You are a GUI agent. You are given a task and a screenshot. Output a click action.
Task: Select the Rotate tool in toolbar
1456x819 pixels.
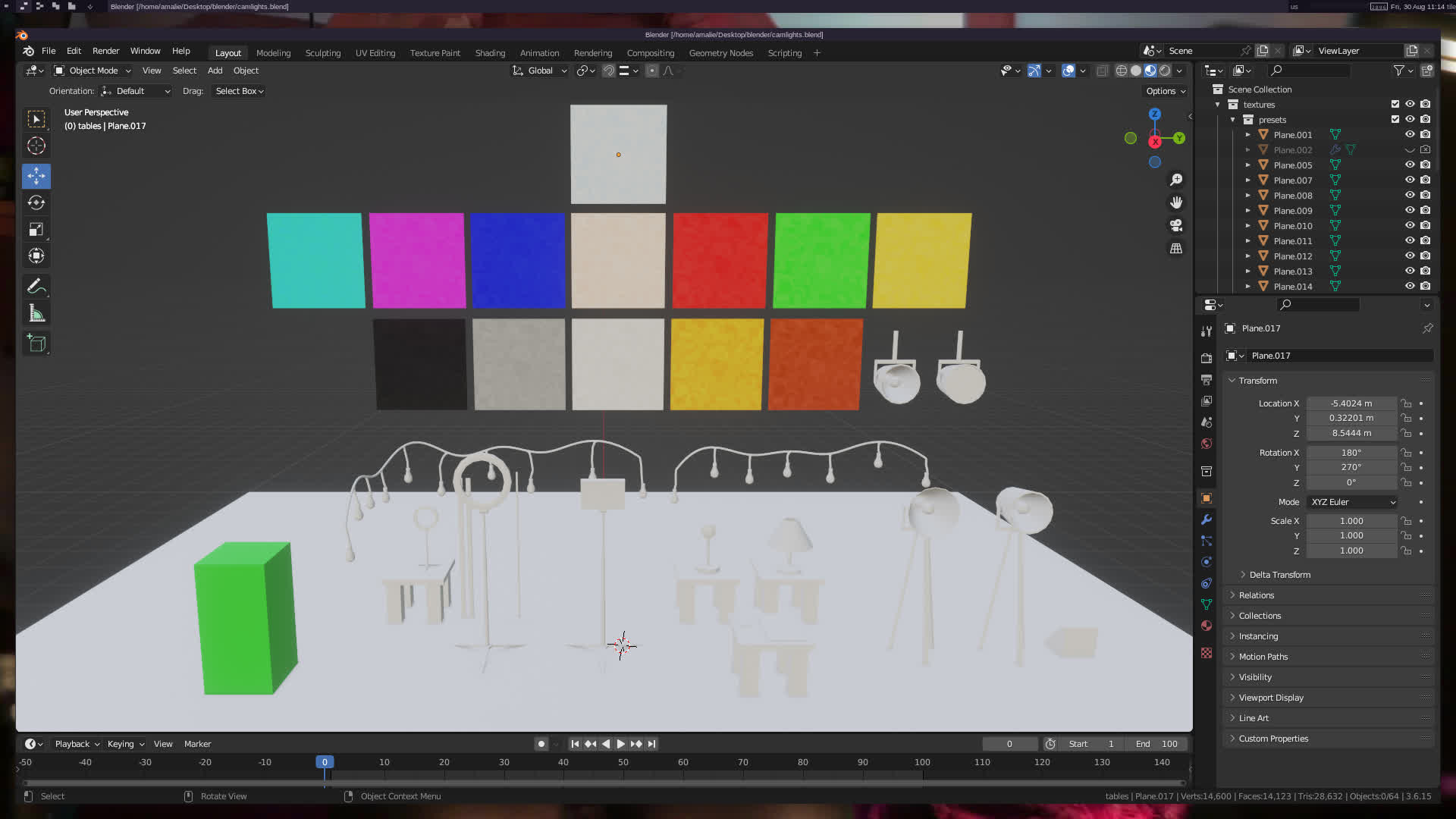[36, 202]
